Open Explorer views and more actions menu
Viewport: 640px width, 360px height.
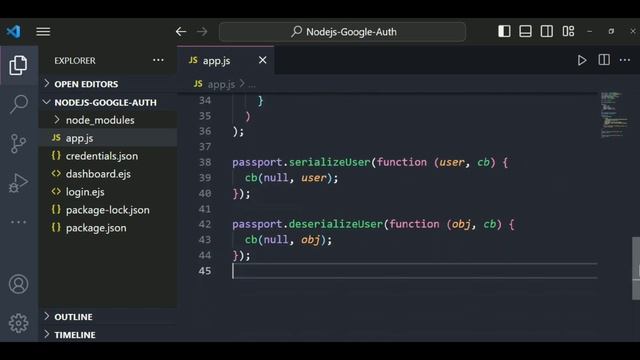pos(158,60)
